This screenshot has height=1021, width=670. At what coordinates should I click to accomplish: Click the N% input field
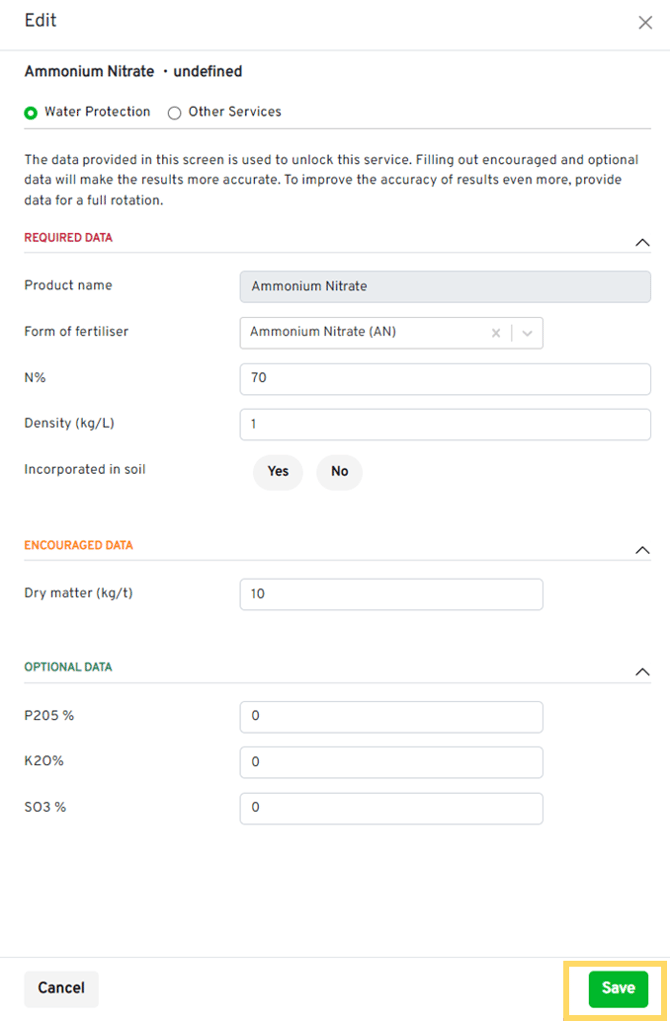tap(445, 379)
